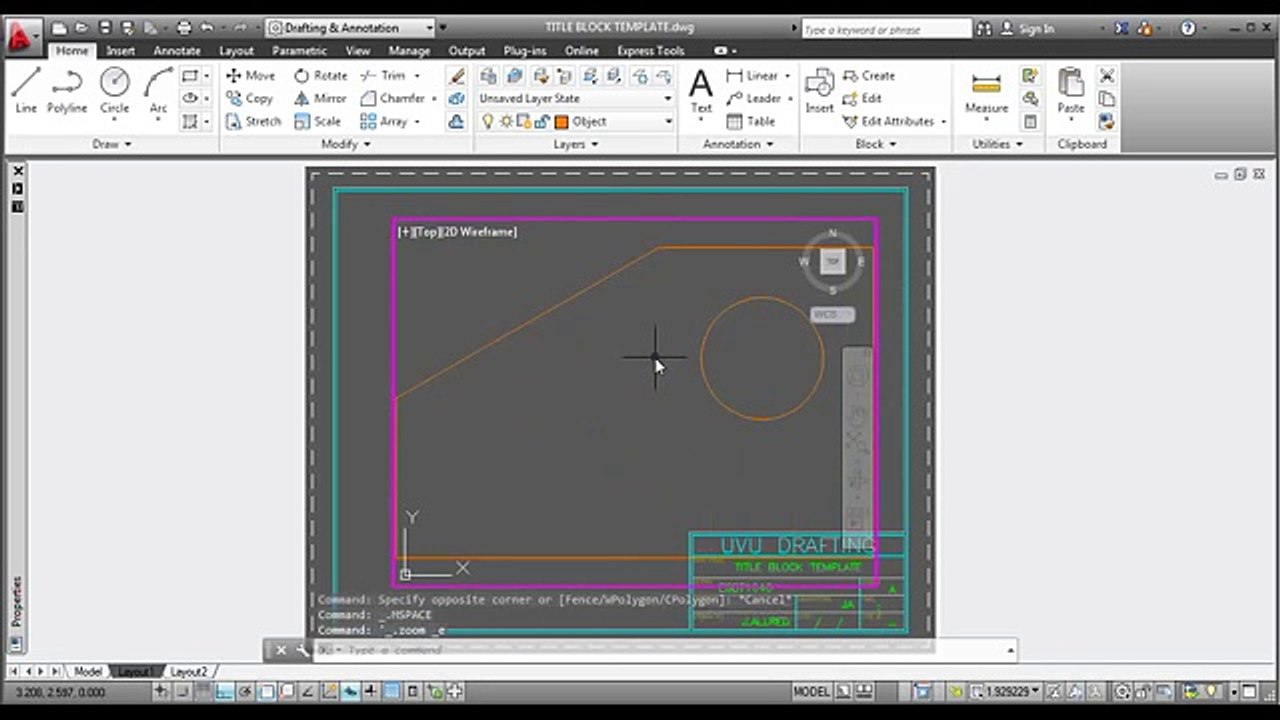Insert a Table annotation
Screen dimensions: 1280x720
coord(751,121)
